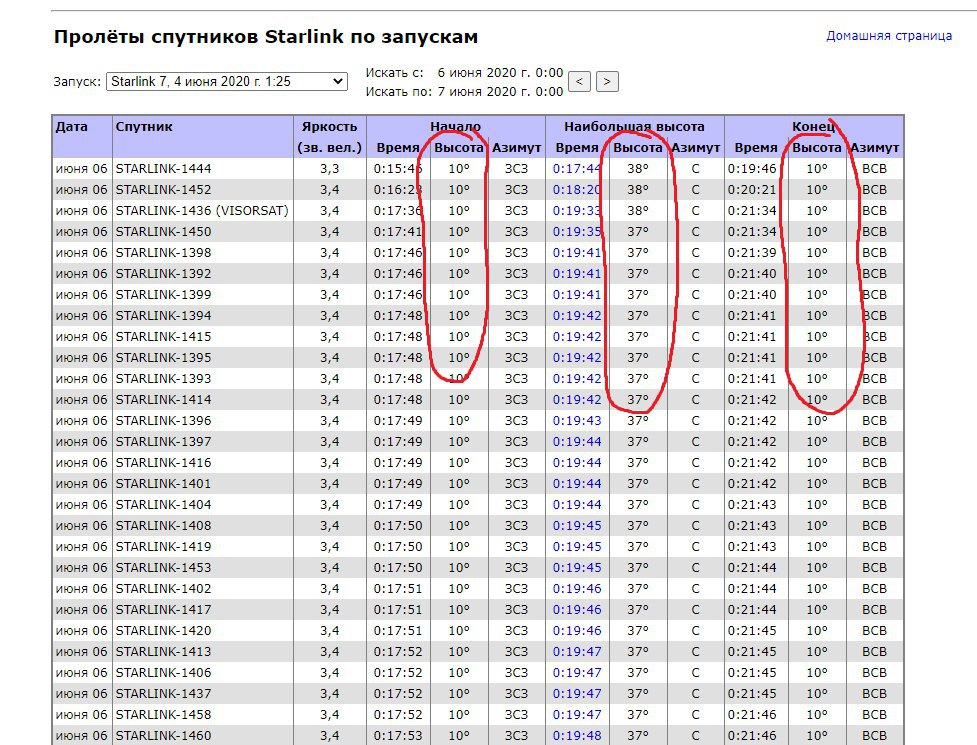Click start time 0:15:46 in STARLINK-1444 row
This screenshot has width=977, height=745.
tap(398, 169)
